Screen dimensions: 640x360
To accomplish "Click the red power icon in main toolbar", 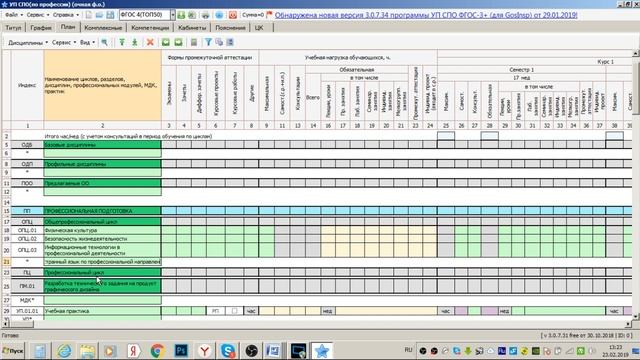I will (x=233, y=15).
